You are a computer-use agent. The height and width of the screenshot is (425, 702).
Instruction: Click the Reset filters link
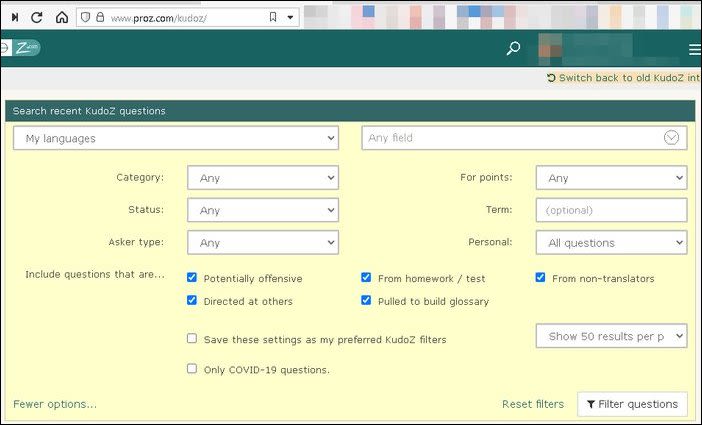click(533, 404)
